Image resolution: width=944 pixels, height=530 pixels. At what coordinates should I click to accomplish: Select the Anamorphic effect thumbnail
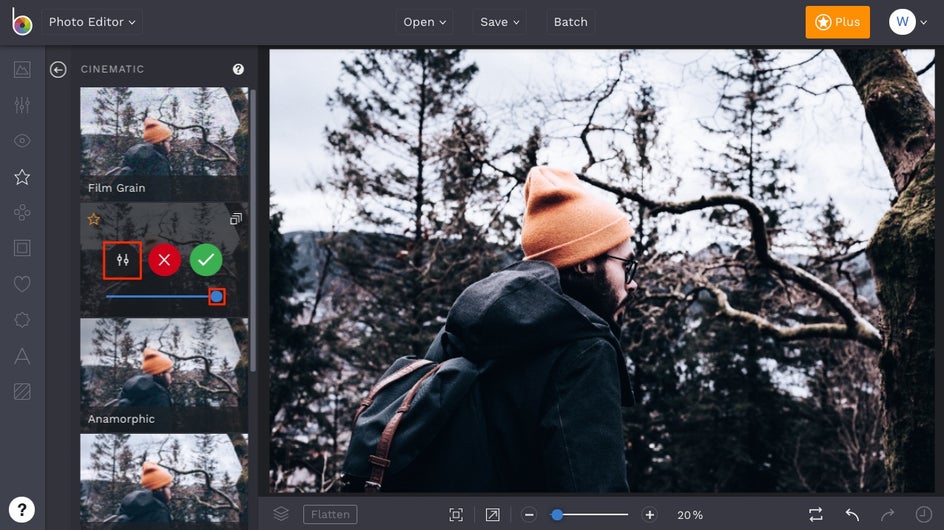[x=164, y=375]
